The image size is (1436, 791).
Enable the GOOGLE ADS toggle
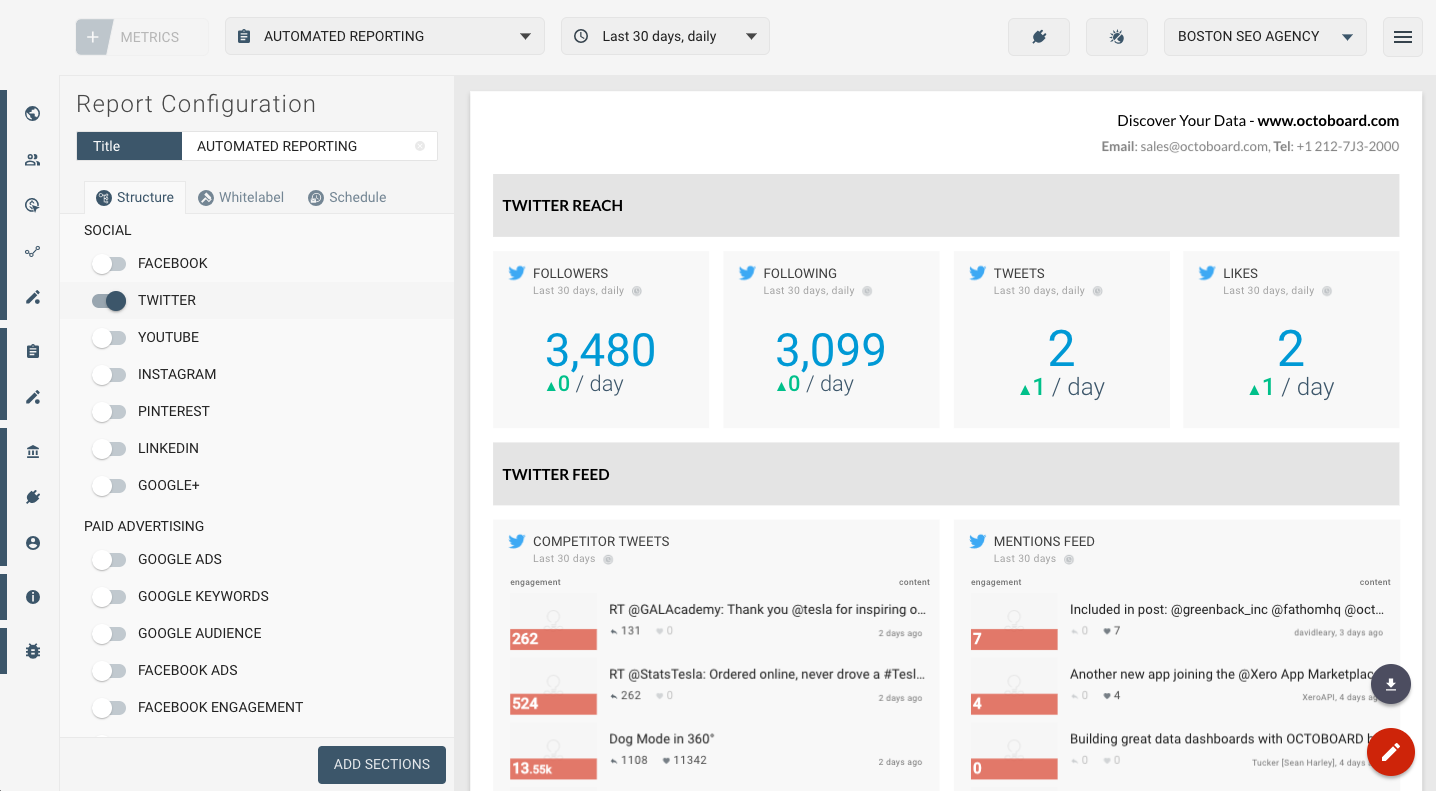pos(108,559)
